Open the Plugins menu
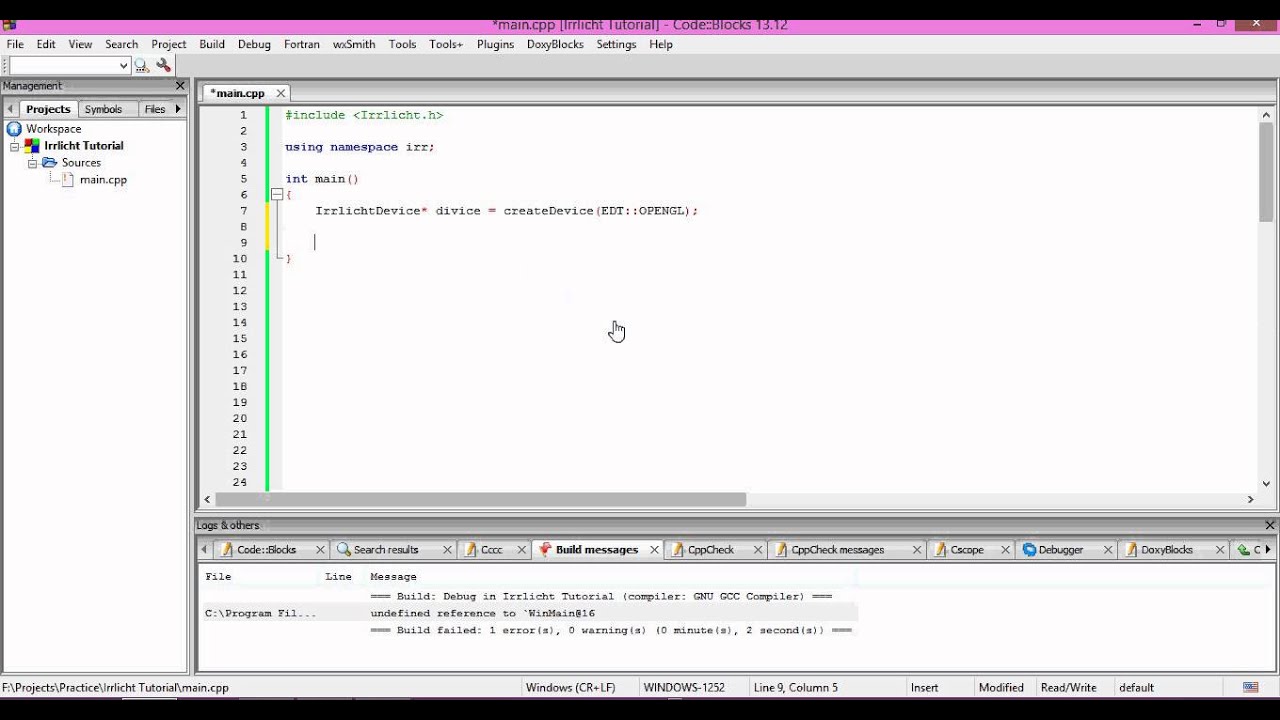Image resolution: width=1280 pixels, height=720 pixels. tap(495, 44)
